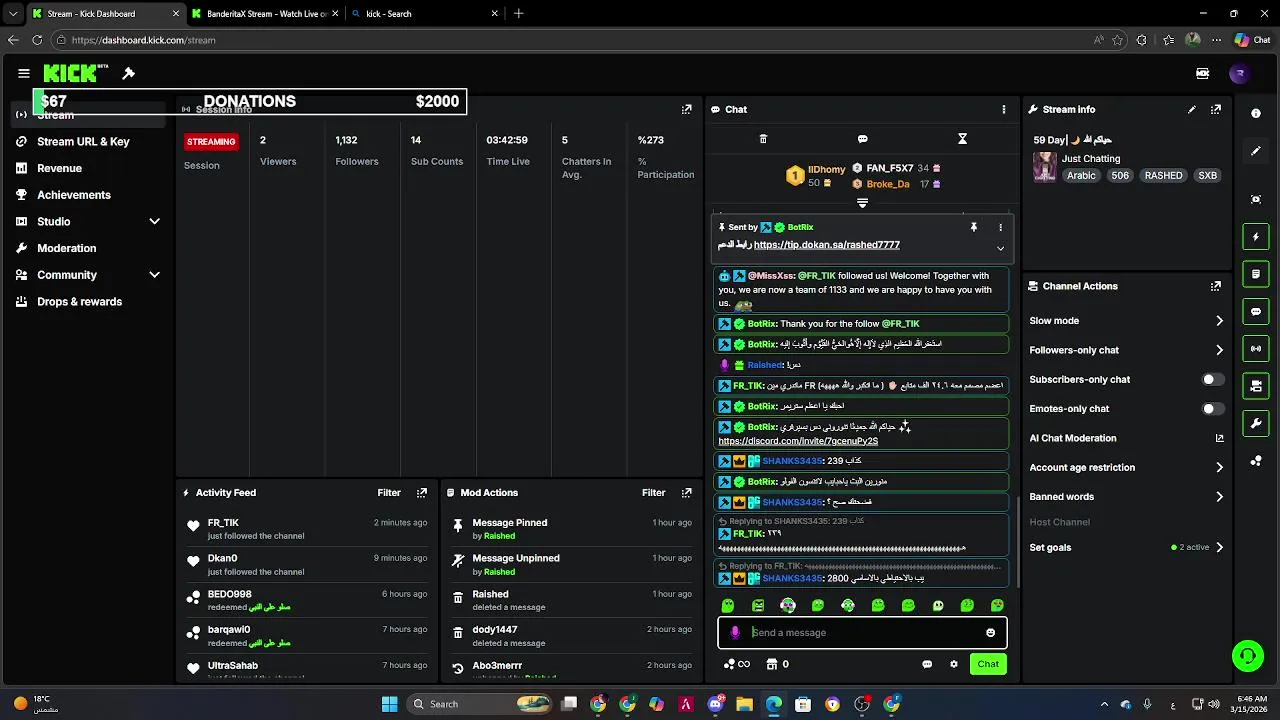Open the hamburger menu beside the Kick logo
Image resolution: width=1280 pixels, height=720 pixels.
24,73
